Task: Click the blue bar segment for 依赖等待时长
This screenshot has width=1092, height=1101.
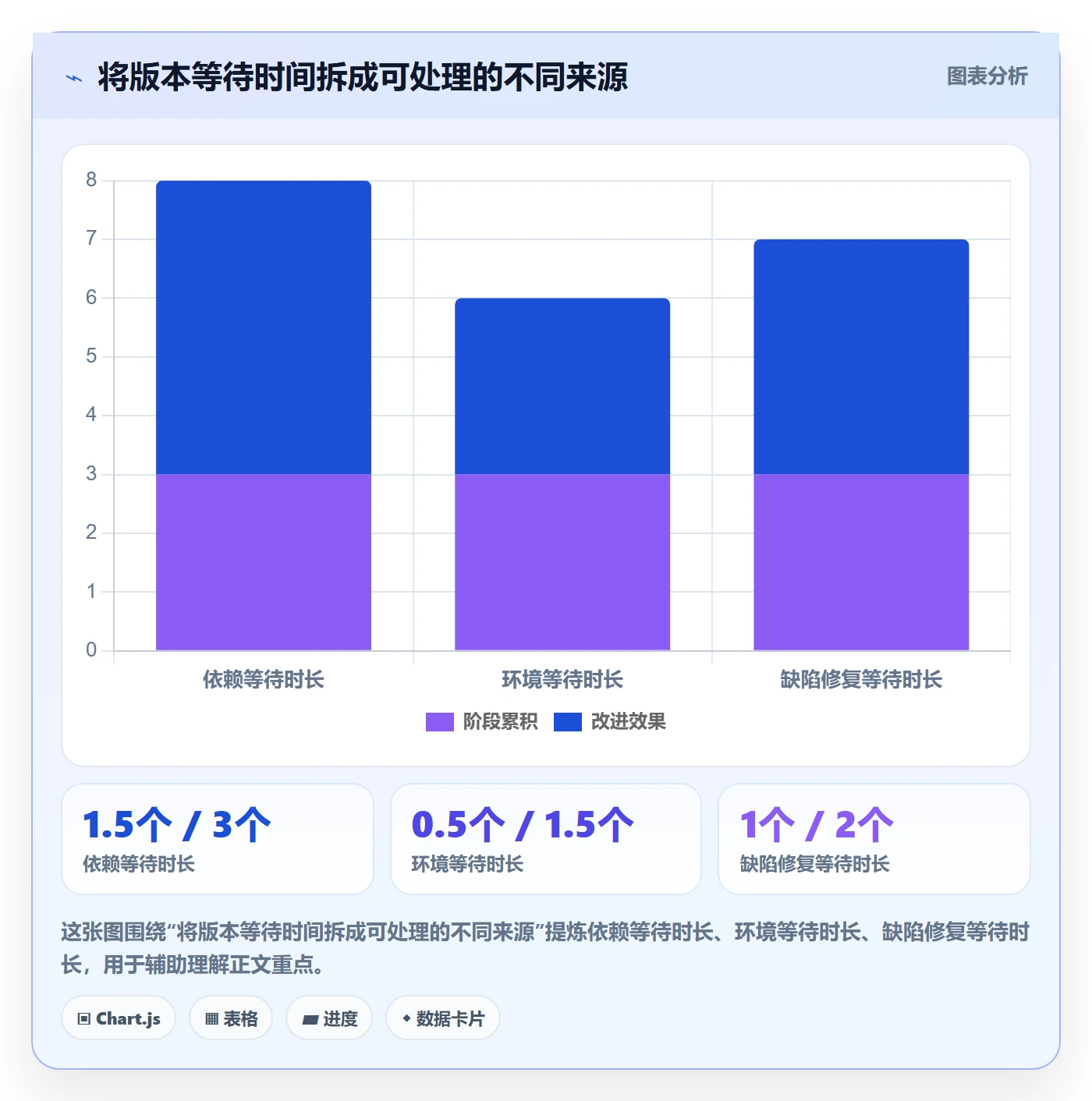Action: 264,327
